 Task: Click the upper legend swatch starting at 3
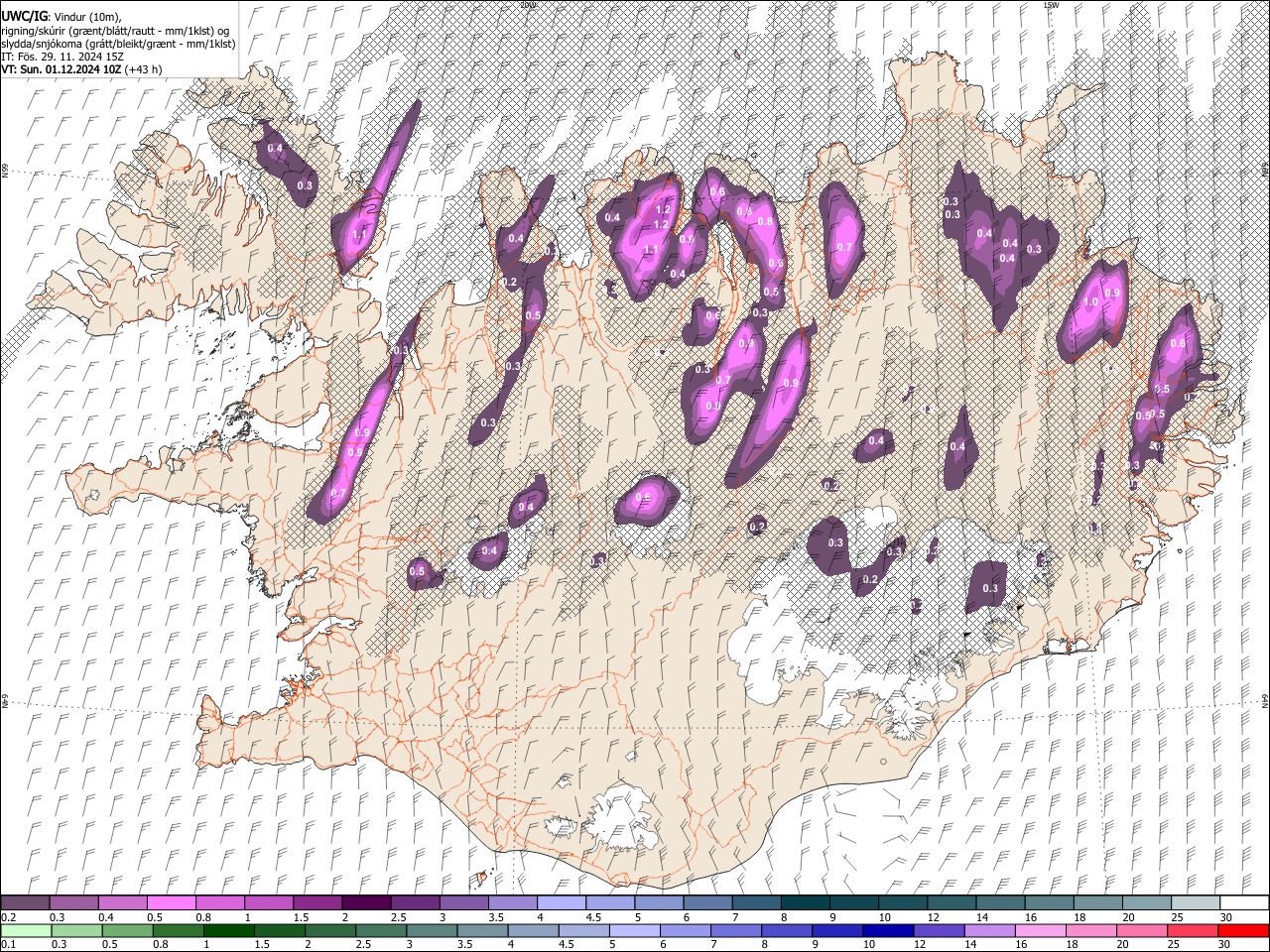click(x=463, y=903)
